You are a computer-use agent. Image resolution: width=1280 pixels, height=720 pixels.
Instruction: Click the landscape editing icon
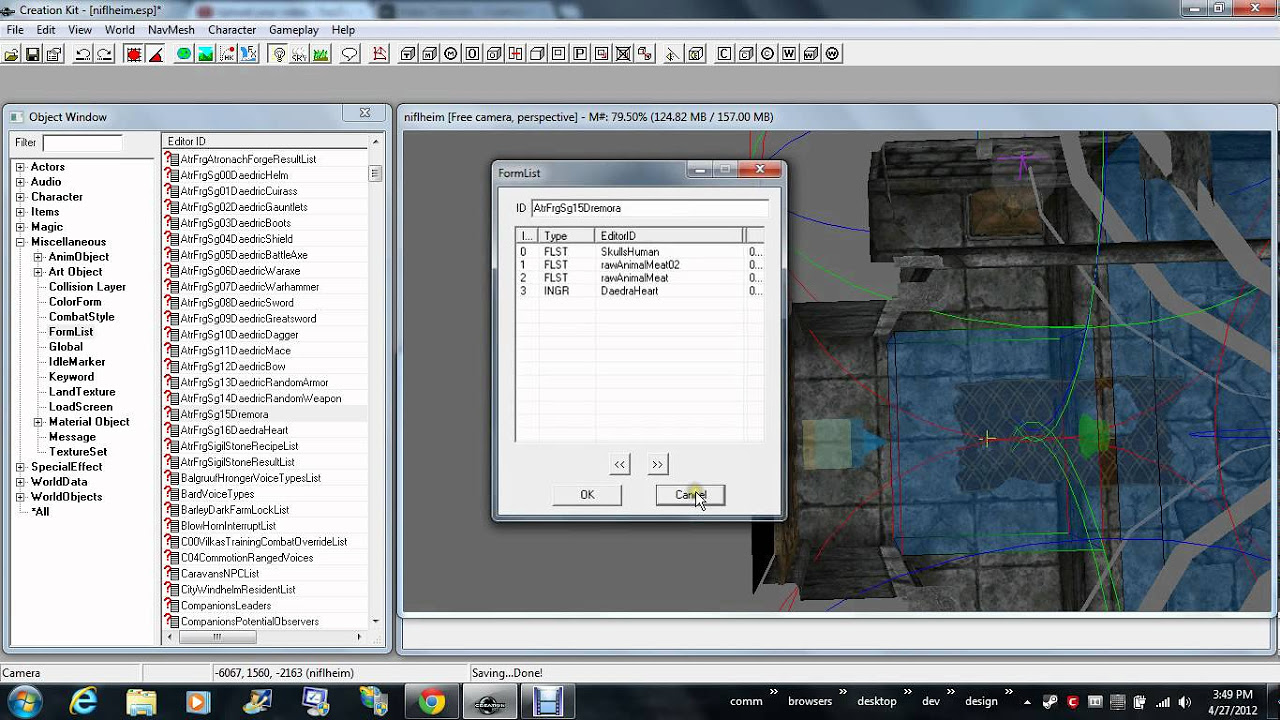point(206,54)
